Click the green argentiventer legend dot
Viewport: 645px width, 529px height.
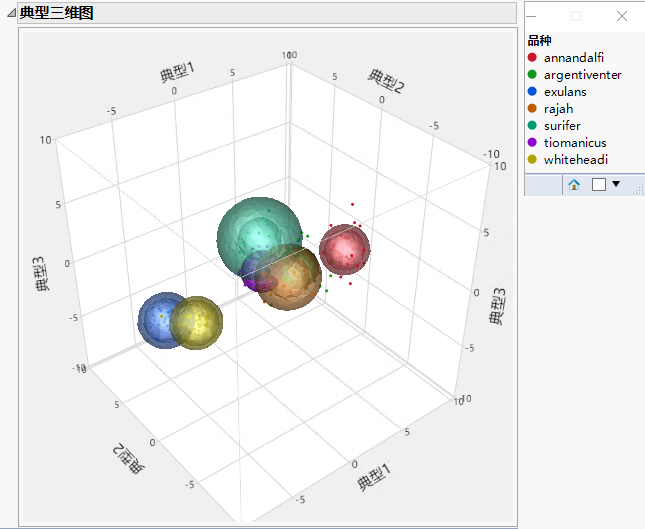pos(532,75)
